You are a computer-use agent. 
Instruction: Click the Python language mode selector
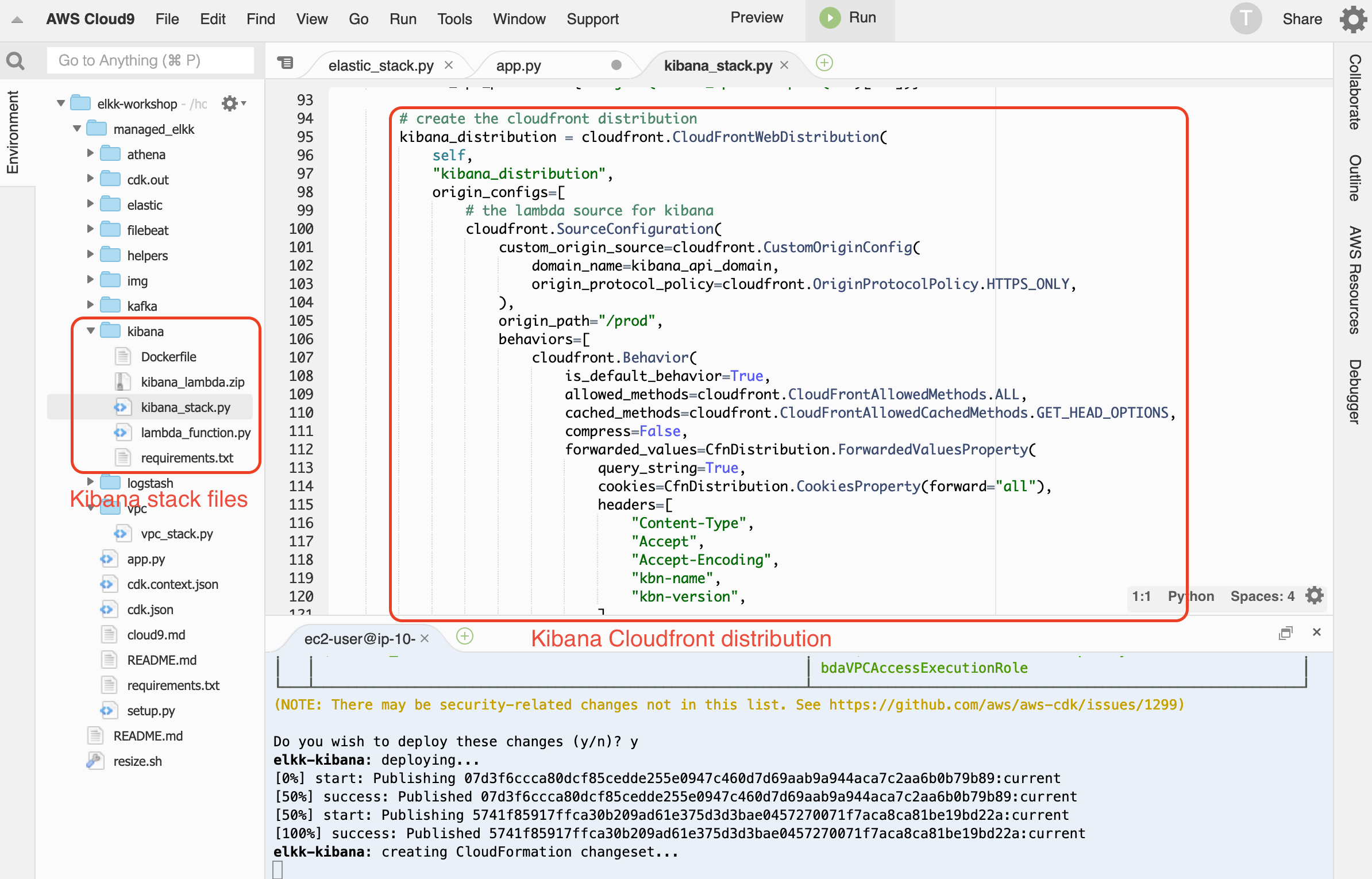[x=1190, y=596]
